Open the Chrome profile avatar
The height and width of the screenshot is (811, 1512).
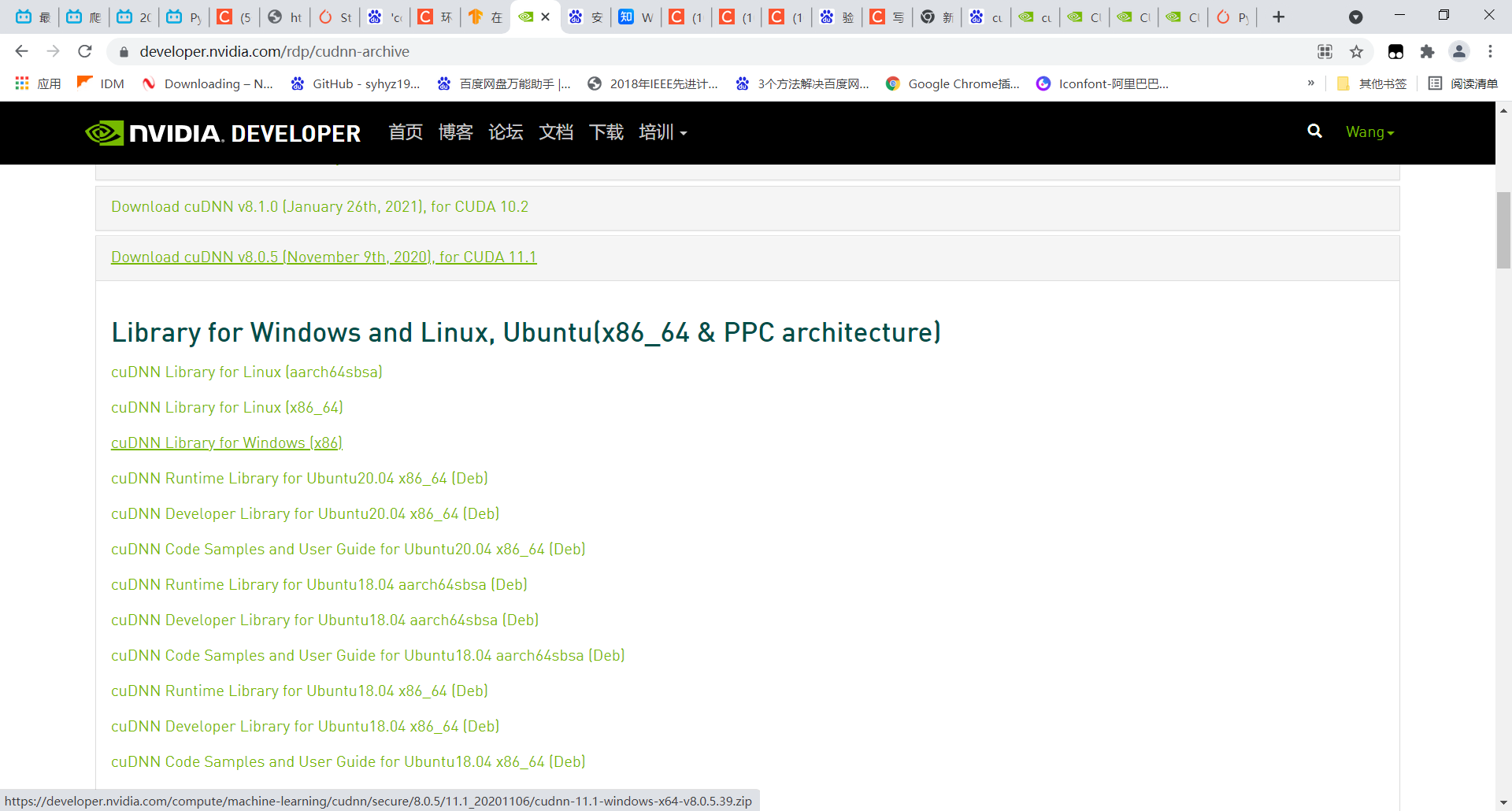1459,52
